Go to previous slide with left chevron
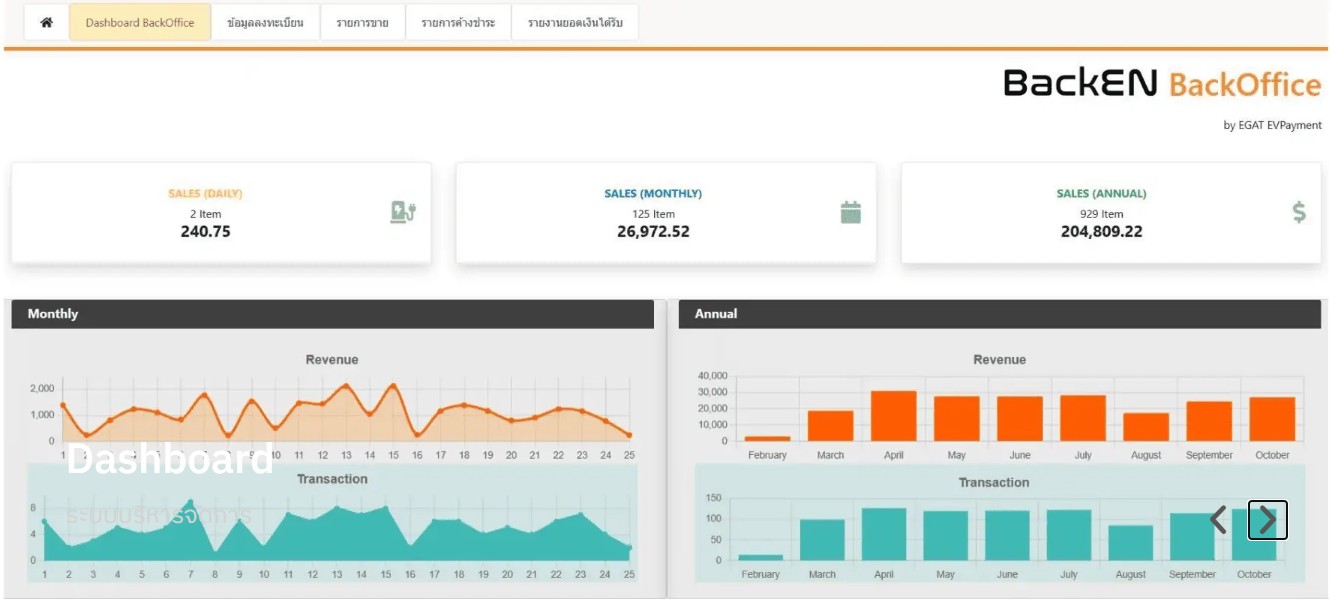Viewport: 1331px width, 600px height. click(1218, 520)
